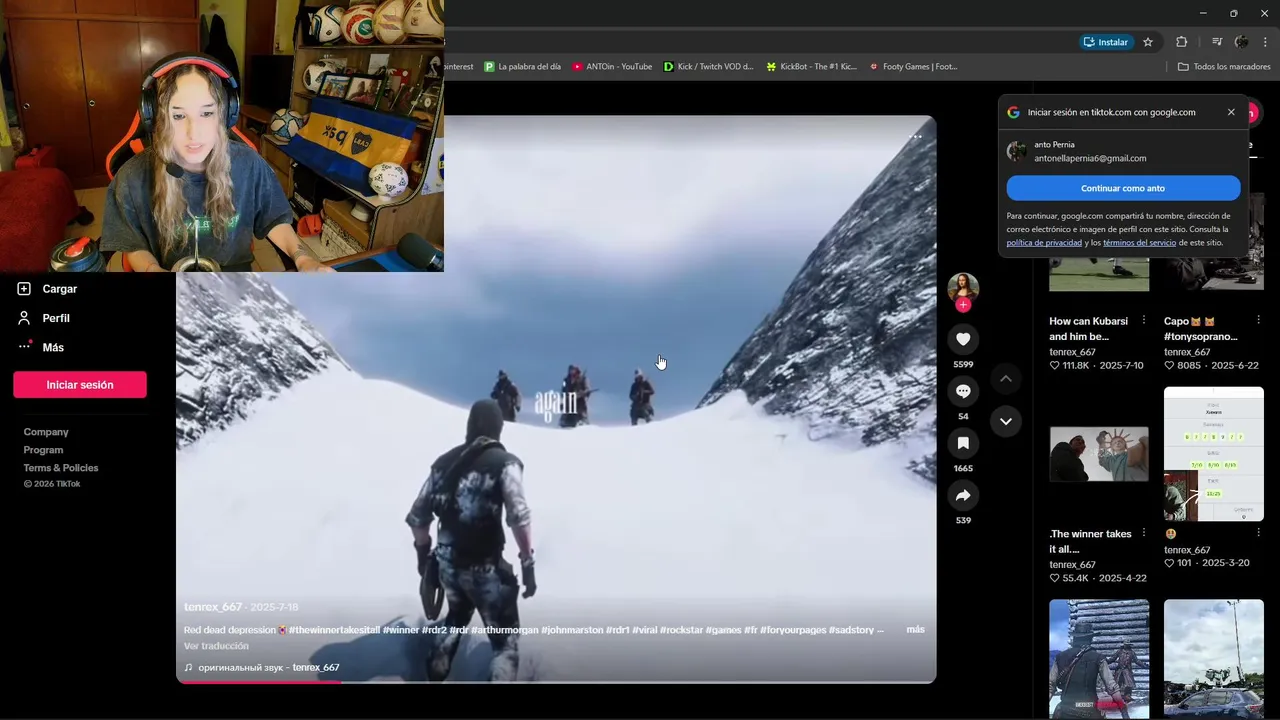The height and width of the screenshot is (720, 1280).
Task: Open the Capo #tonysoprano video title
Action: [1200, 329]
